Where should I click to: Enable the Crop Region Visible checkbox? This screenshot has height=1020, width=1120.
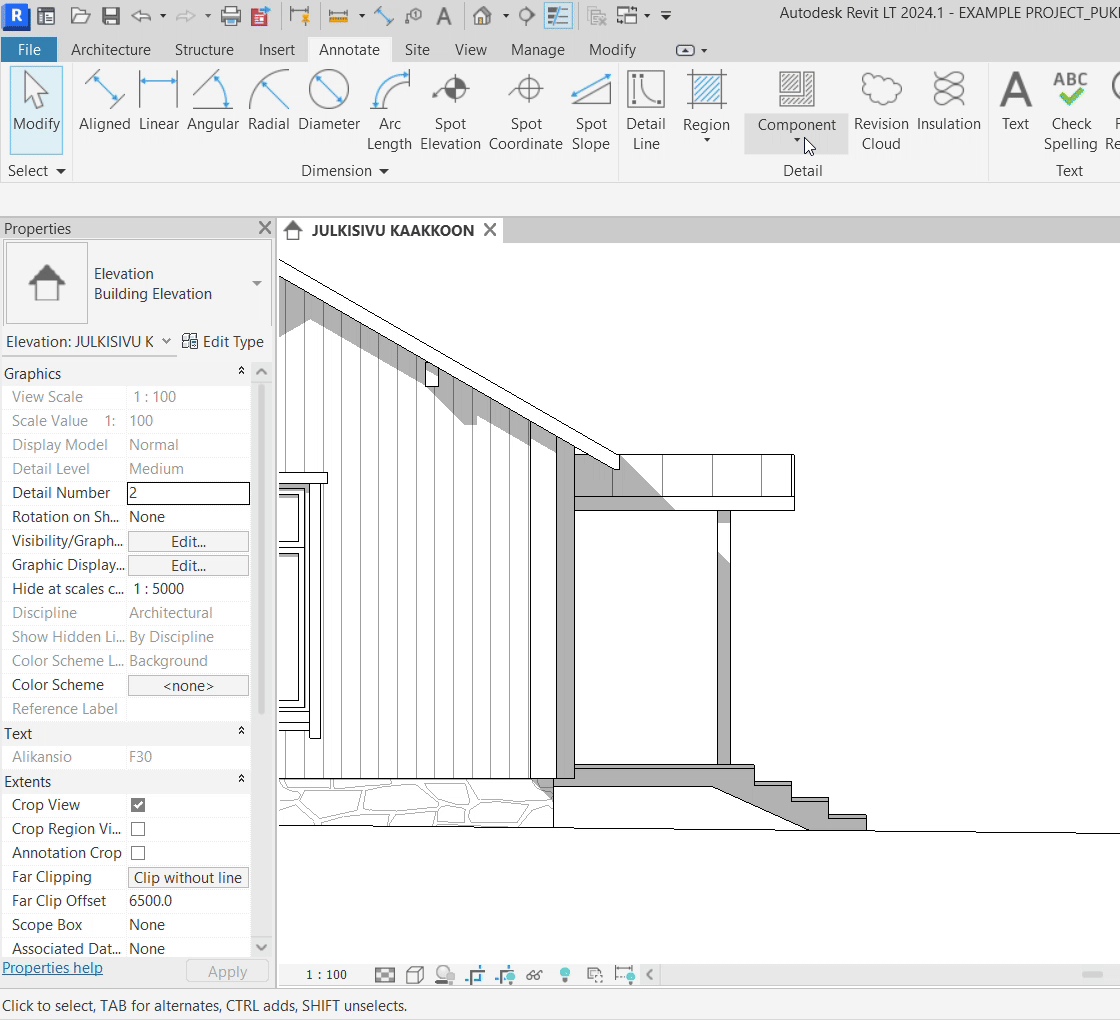pos(138,829)
